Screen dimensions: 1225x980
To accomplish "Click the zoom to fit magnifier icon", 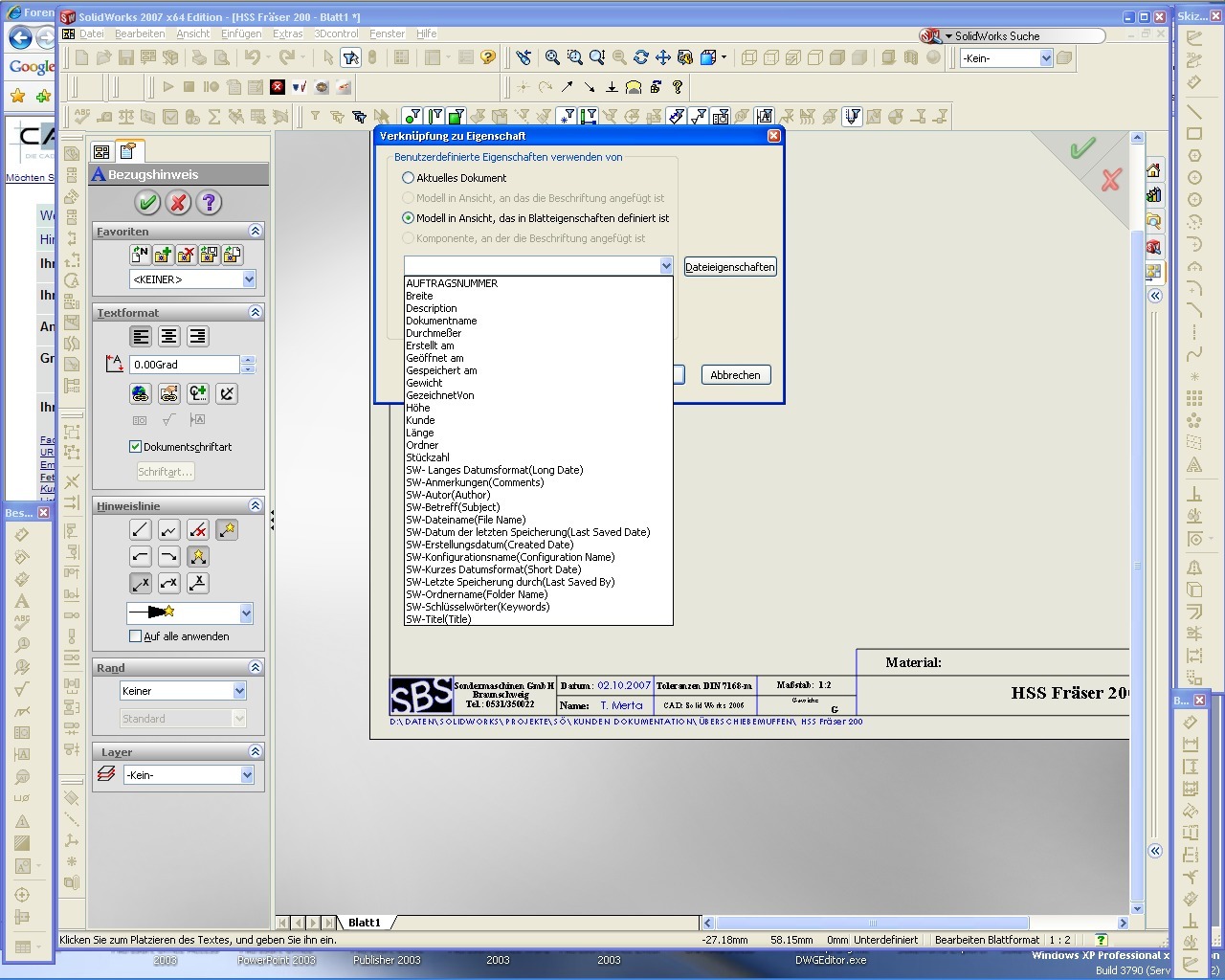I will click(x=552, y=57).
